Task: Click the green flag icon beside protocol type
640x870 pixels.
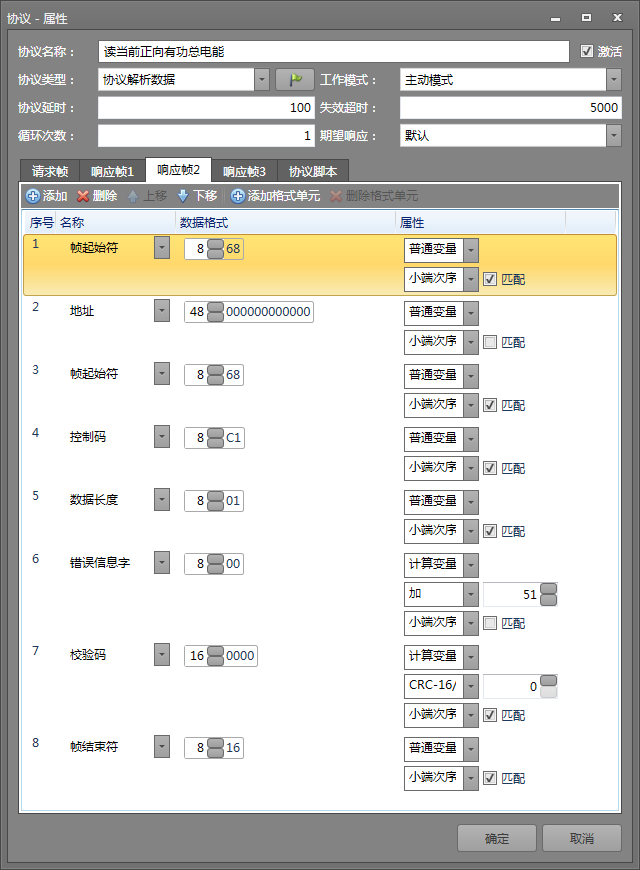Action: pos(295,80)
